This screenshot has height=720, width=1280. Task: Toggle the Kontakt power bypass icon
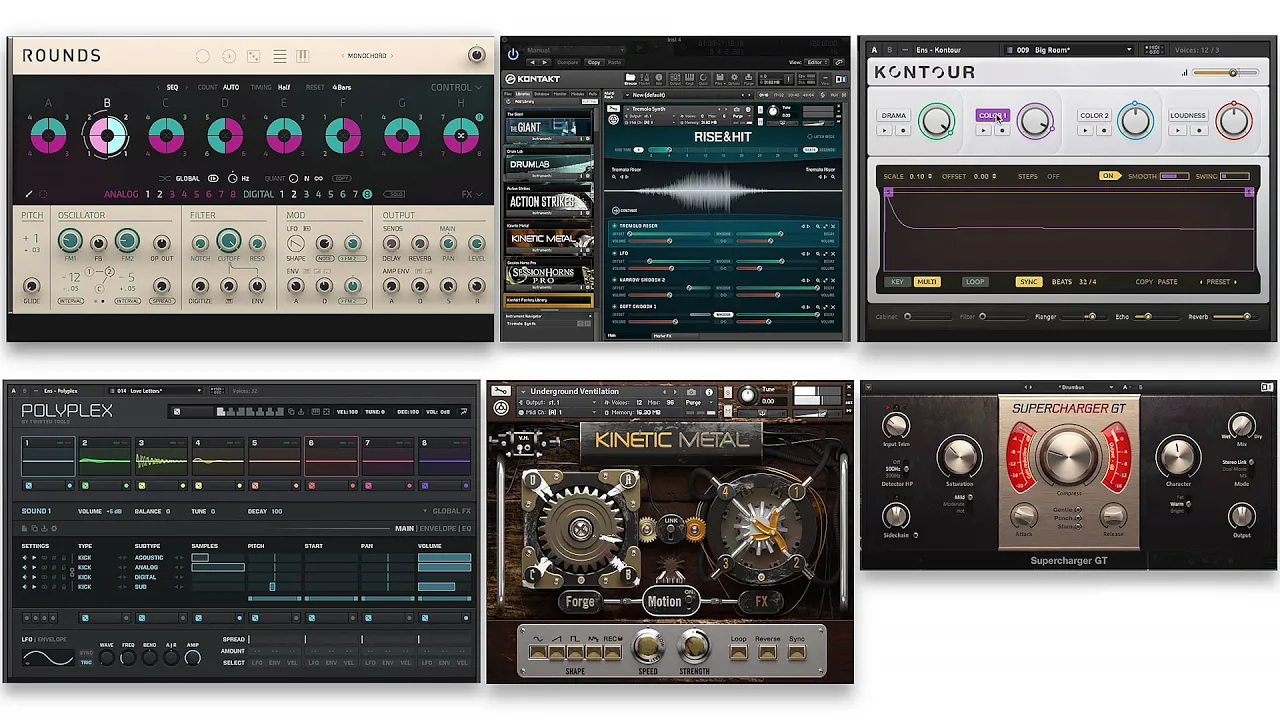click(x=513, y=54)
